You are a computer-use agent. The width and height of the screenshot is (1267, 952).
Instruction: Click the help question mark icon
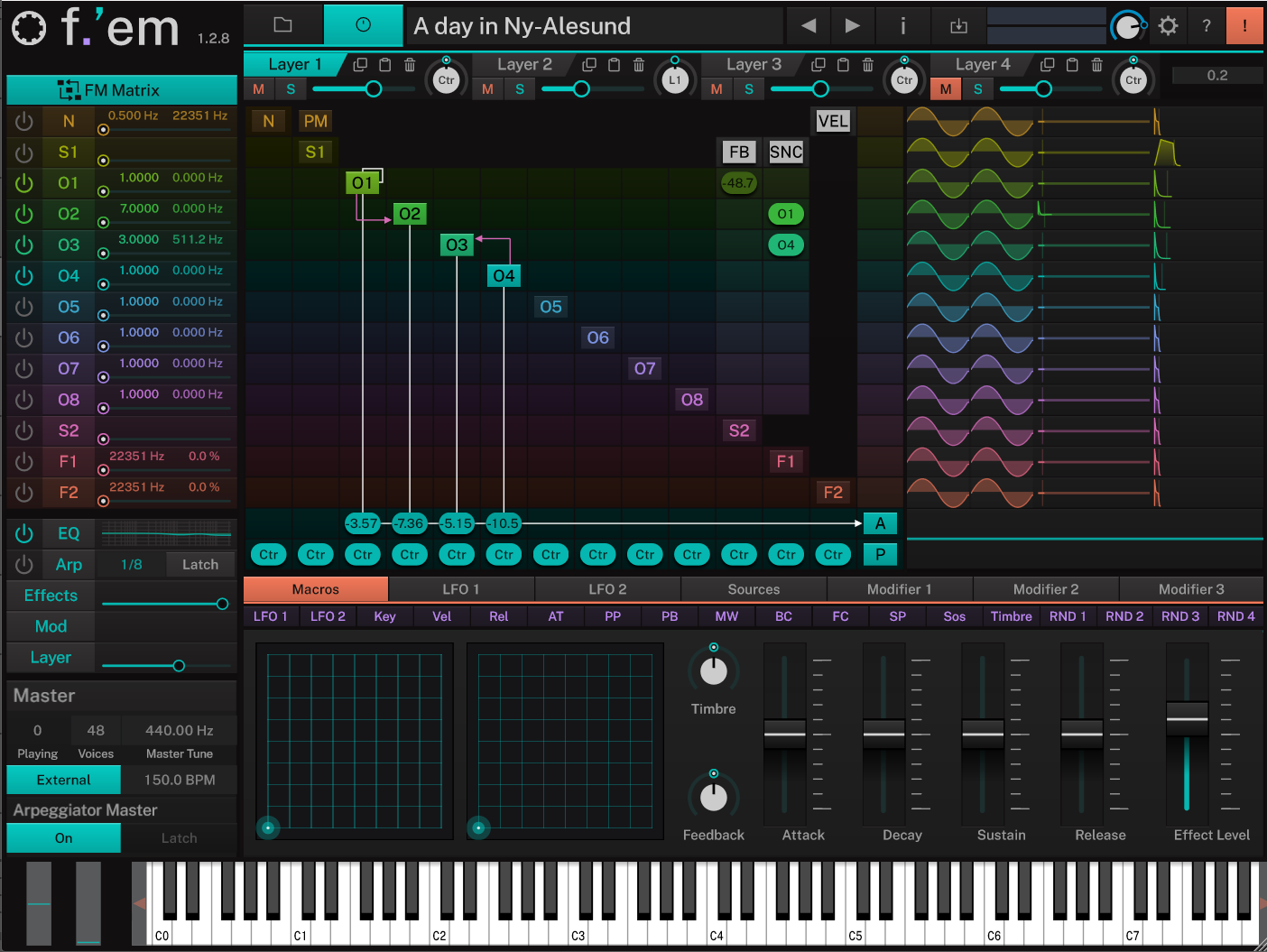tap(1207, 25)
